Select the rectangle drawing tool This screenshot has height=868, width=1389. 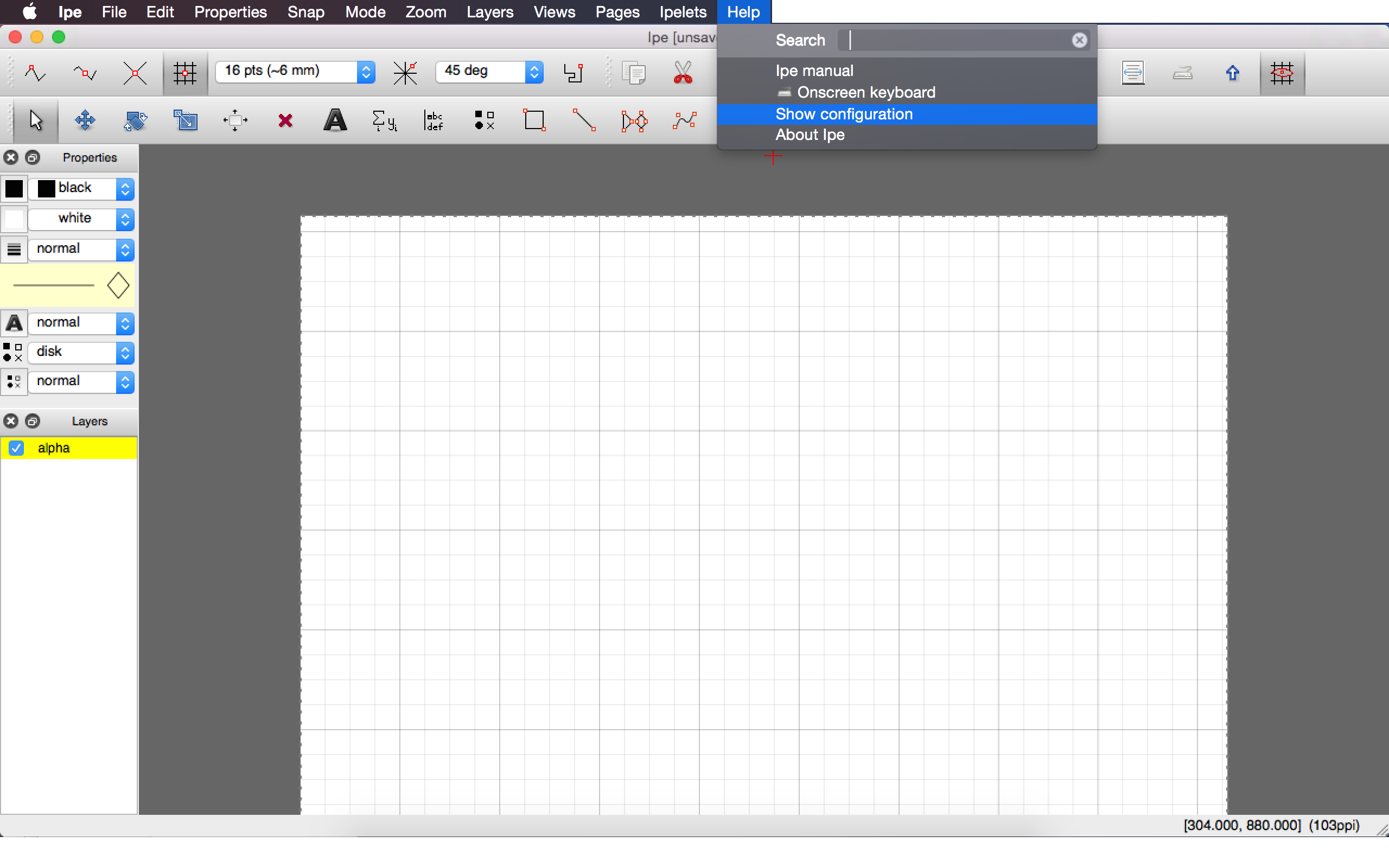click(534, 120)
